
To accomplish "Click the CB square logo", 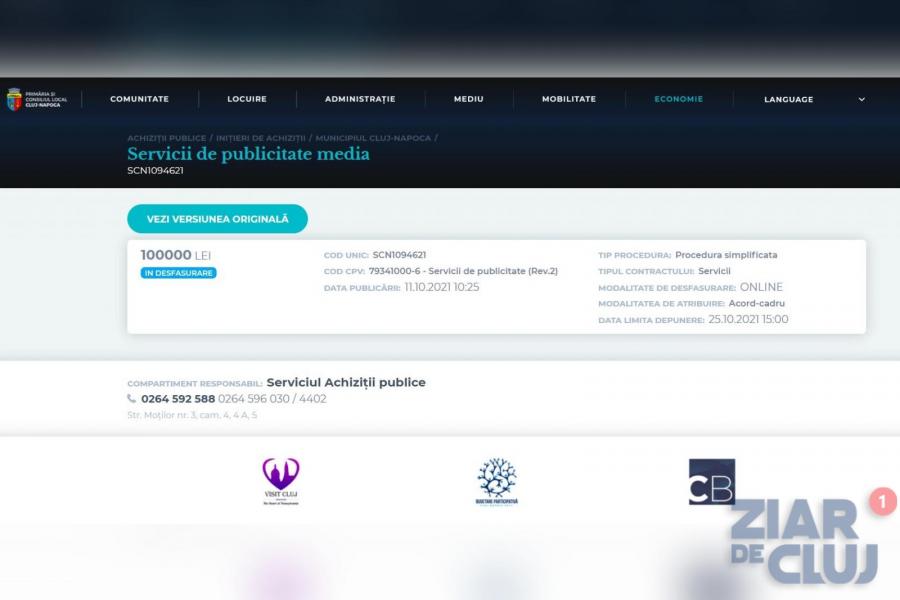I will click(711, 481).
